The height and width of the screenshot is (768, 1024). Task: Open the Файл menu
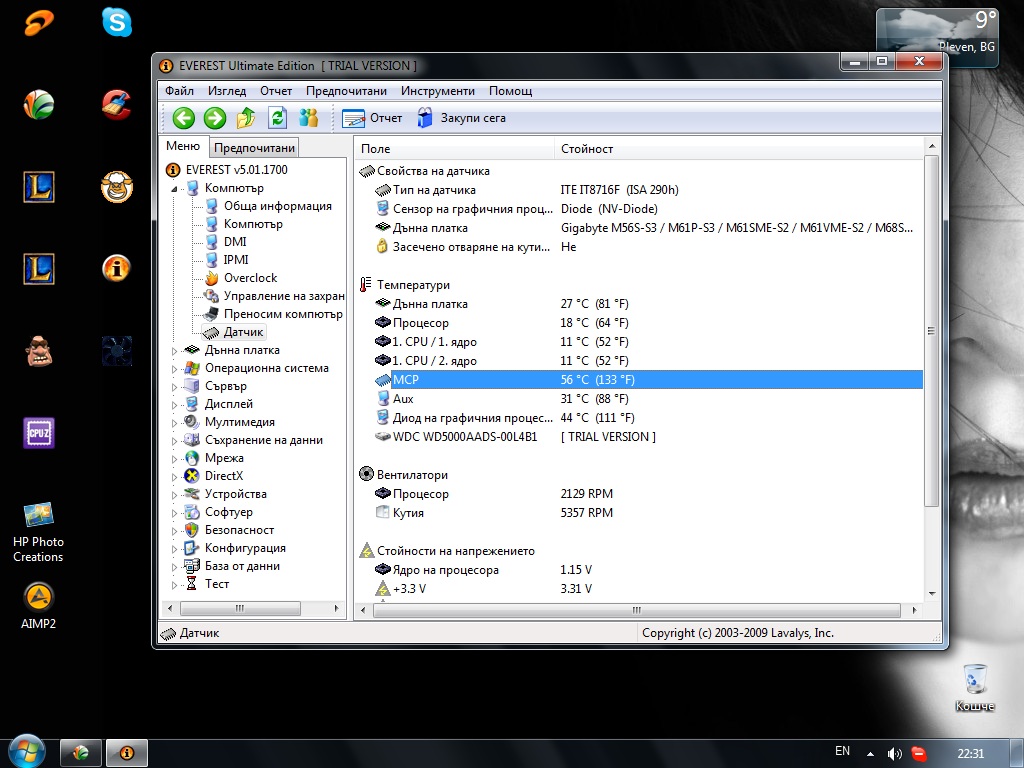179,91
